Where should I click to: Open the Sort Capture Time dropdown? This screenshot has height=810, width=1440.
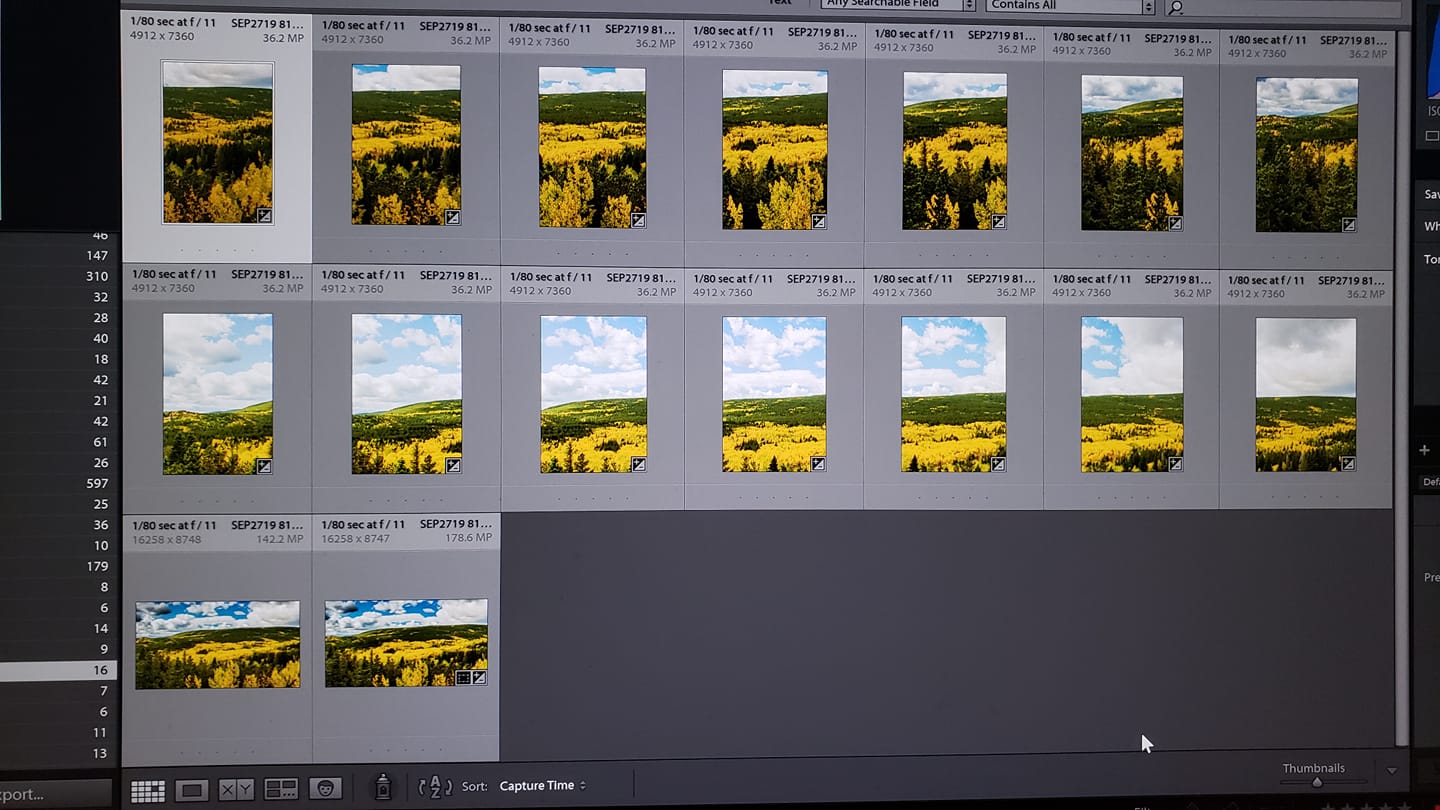(542, 786)
